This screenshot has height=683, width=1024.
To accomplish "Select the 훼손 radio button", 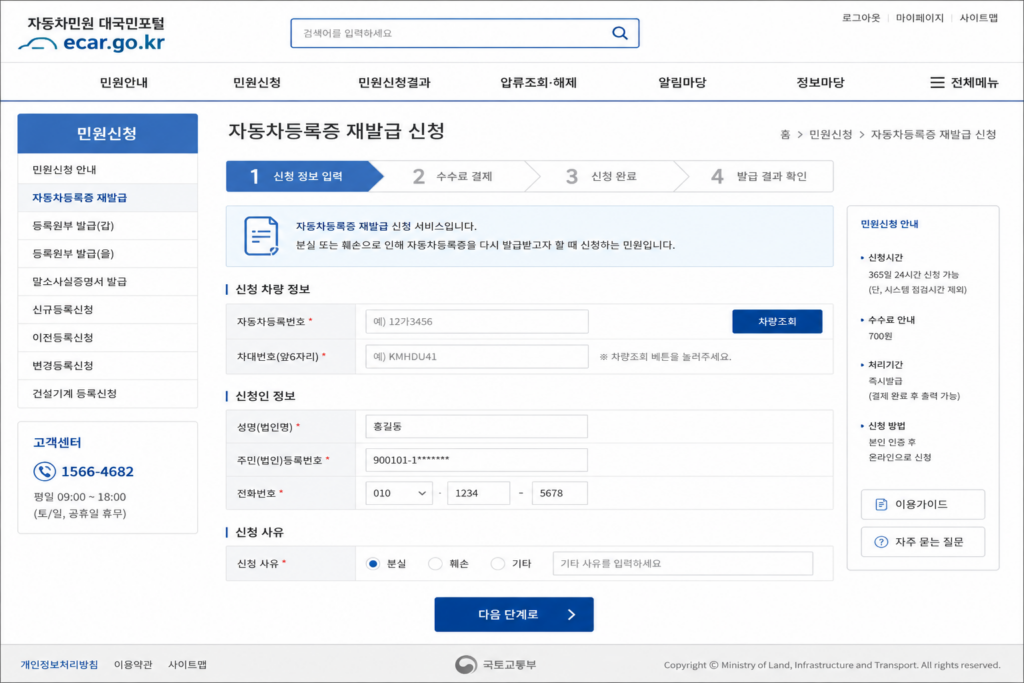I will (x=435, y=564).
